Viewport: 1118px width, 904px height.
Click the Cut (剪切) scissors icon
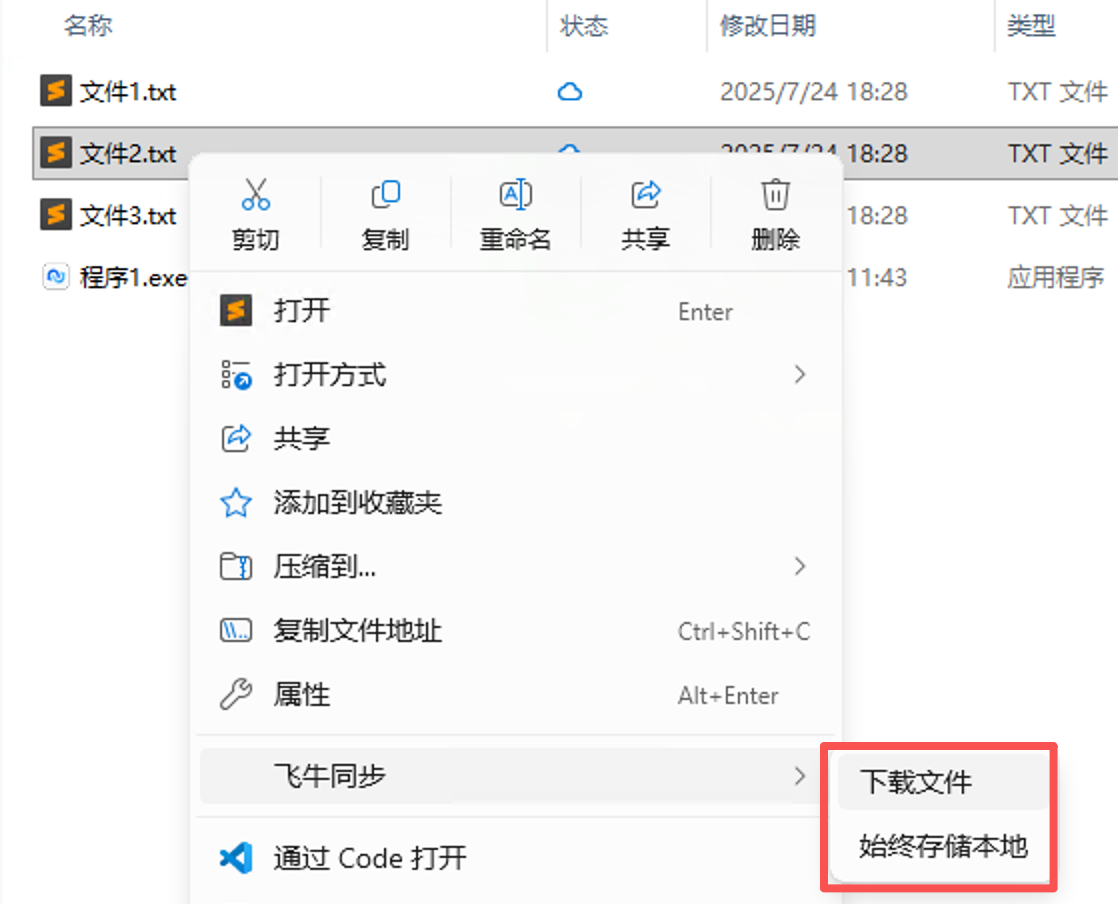[x=255, y=195]
